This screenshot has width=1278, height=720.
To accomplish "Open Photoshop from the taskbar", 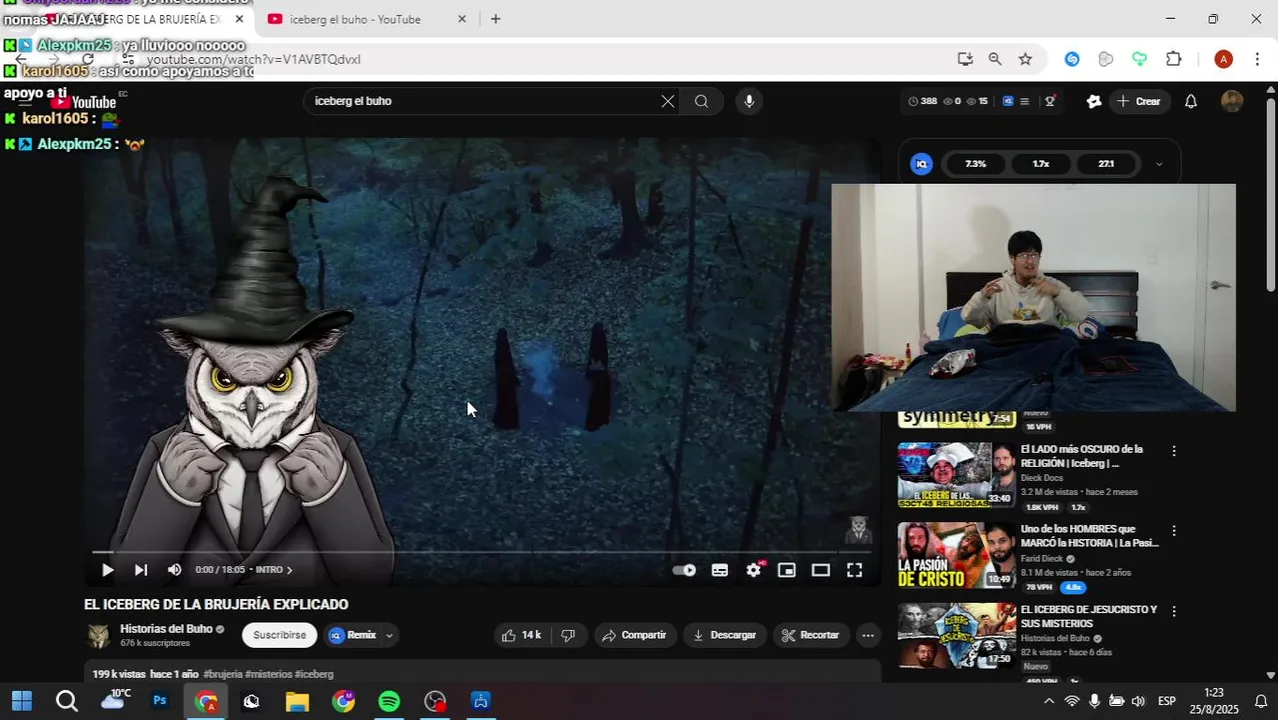I will click(x=159, y=701).
